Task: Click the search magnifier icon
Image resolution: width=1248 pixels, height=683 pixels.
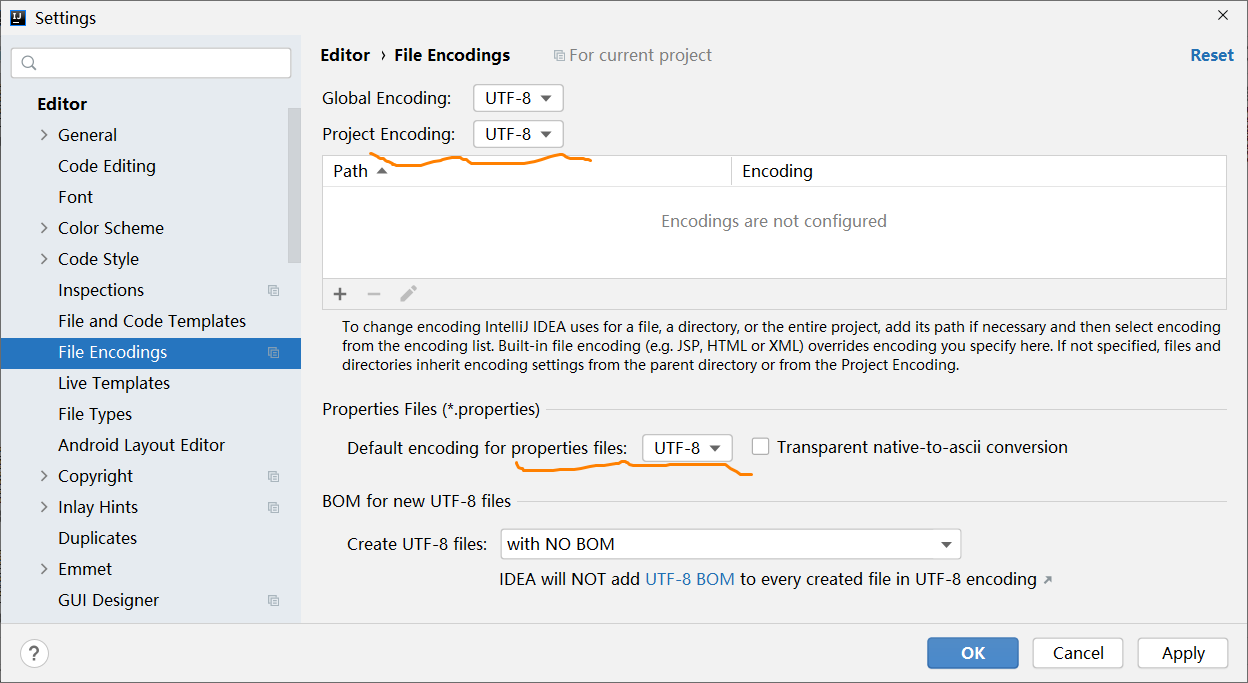Action: tap(29, 63)
